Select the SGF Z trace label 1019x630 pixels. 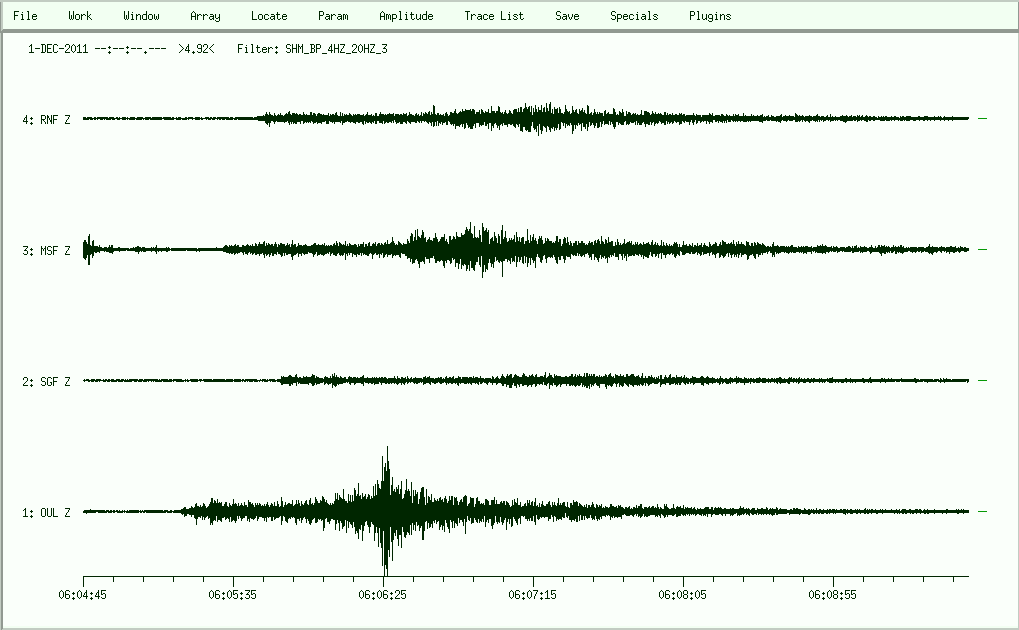pyautogui.click(x=46, y=382)
